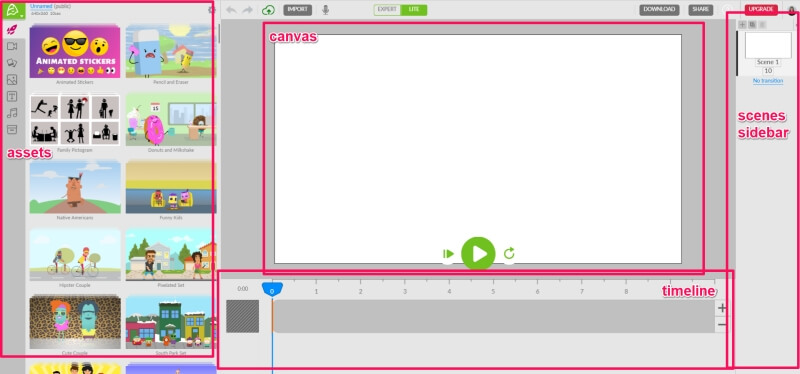Open the animated sets rocket tab
Image resolution: width=800 pixels, height=374 pixels.
click(x=12, y=30)
